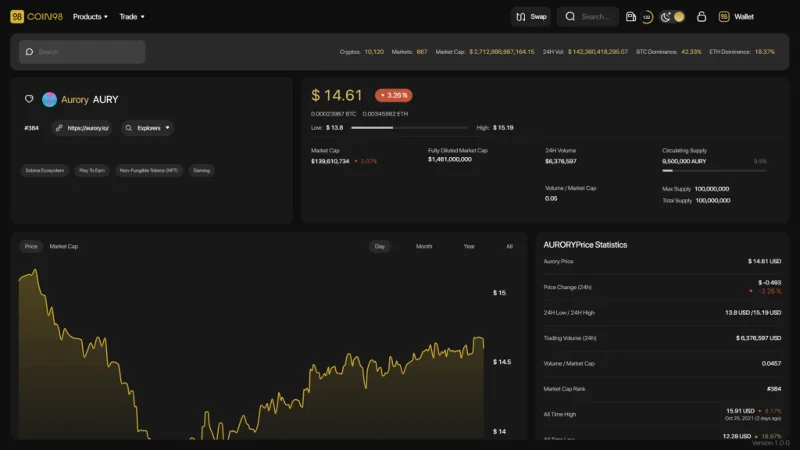Click the All Time High 15.91 USD value

pyautogui.click(x=740, y=411)
